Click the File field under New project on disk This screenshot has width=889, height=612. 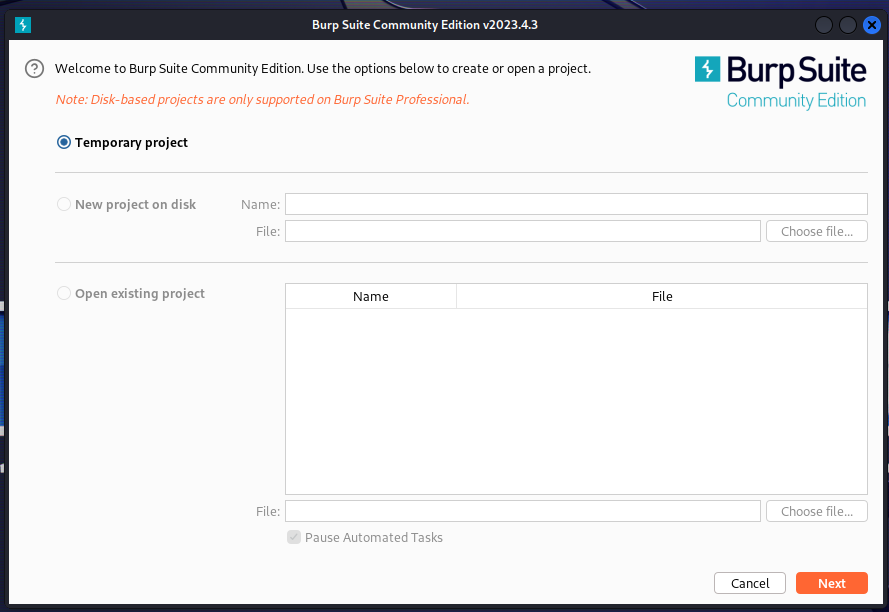[523, 231]
